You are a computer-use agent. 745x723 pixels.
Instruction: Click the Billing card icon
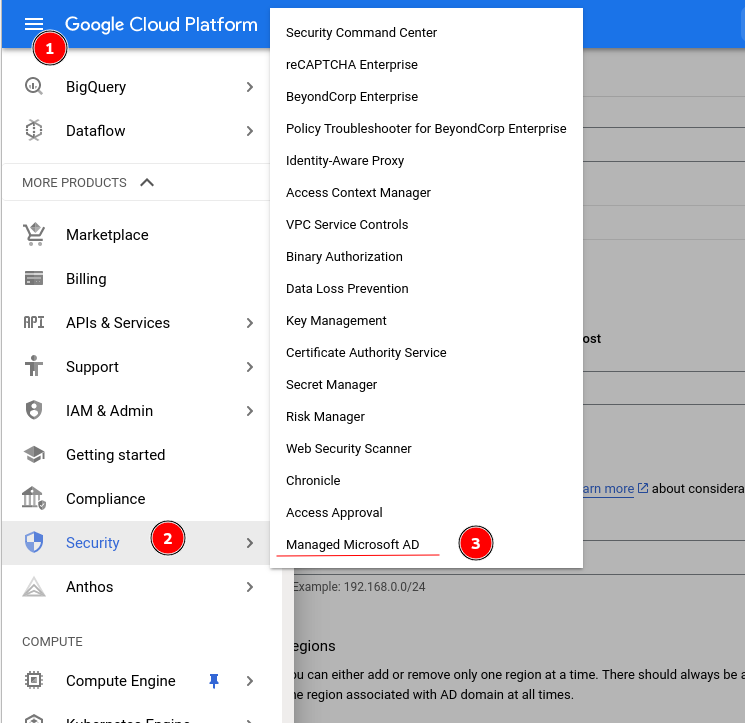click(x=34, y=278)
